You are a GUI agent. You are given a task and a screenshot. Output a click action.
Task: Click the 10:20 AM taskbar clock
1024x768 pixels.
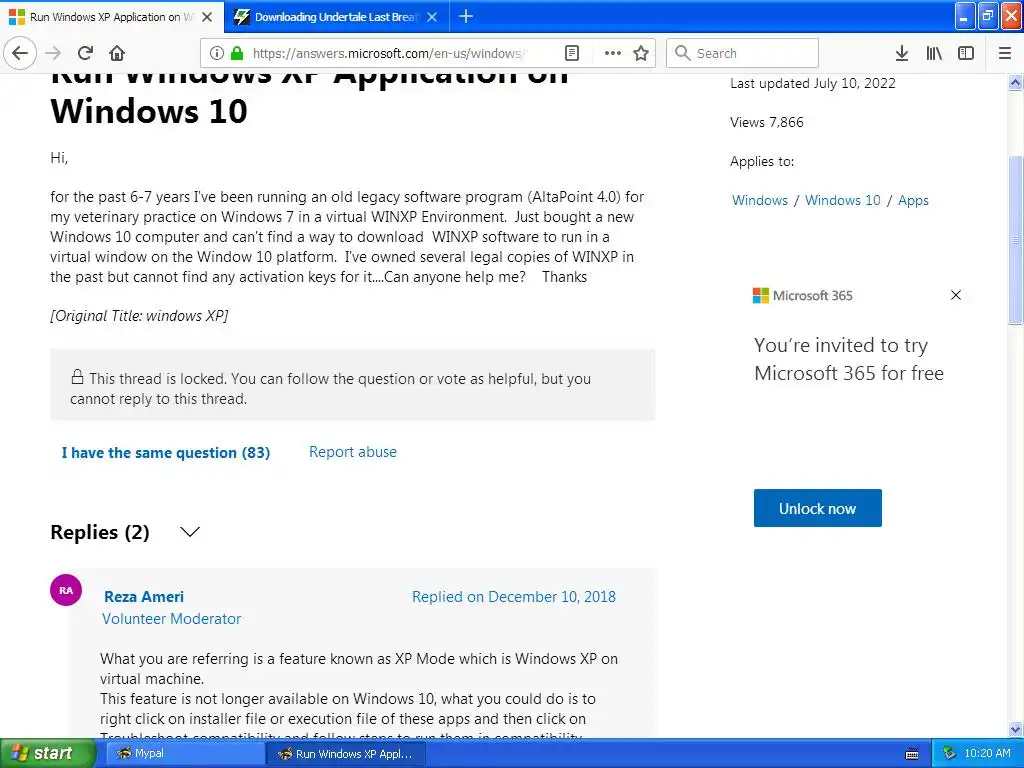click(987, 754)
